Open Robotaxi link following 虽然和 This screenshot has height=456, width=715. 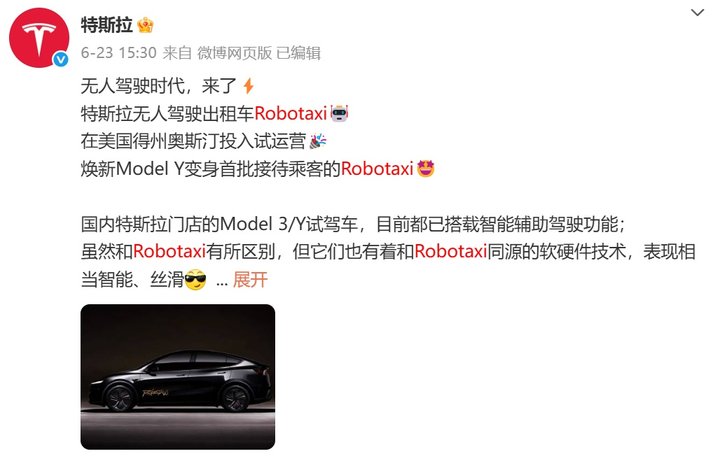170,252
